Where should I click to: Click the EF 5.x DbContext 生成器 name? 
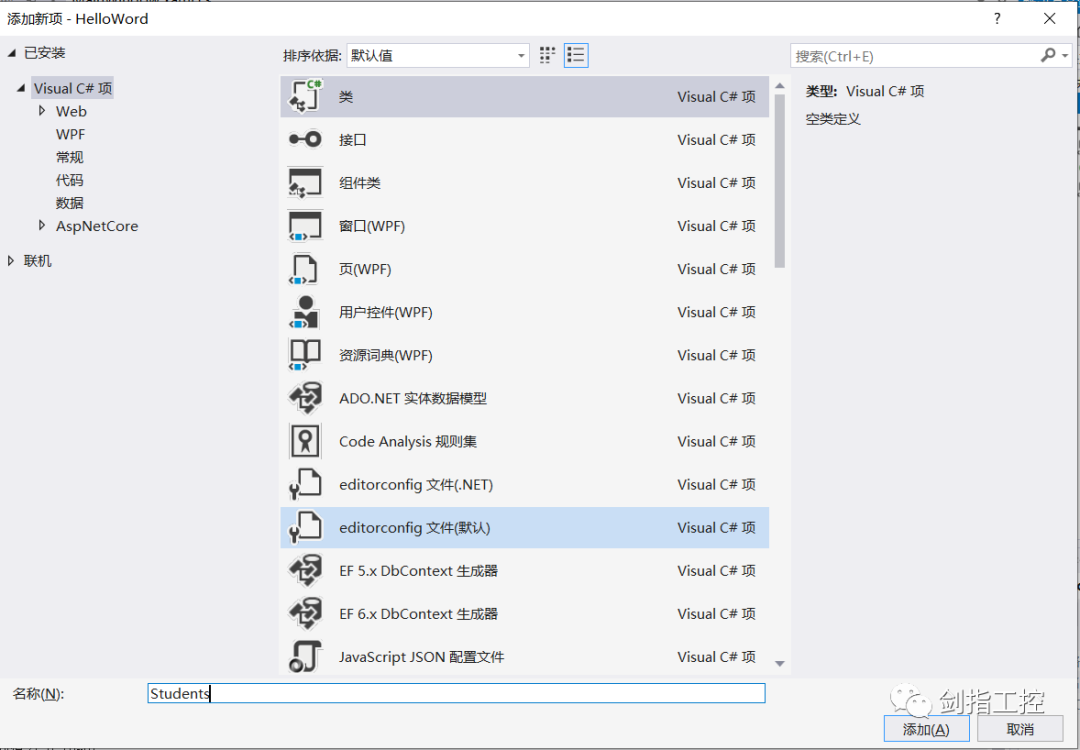coord(418,571)
